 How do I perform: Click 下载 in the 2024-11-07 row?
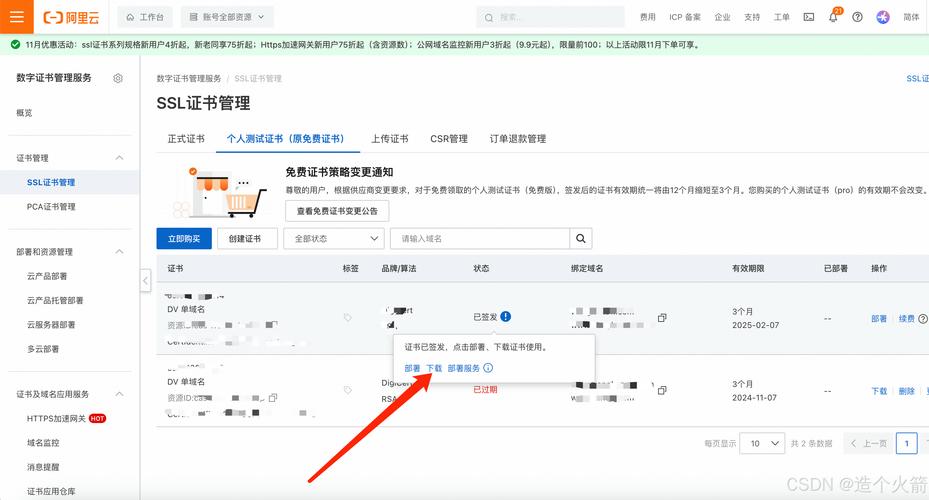(x=879, y=391)
